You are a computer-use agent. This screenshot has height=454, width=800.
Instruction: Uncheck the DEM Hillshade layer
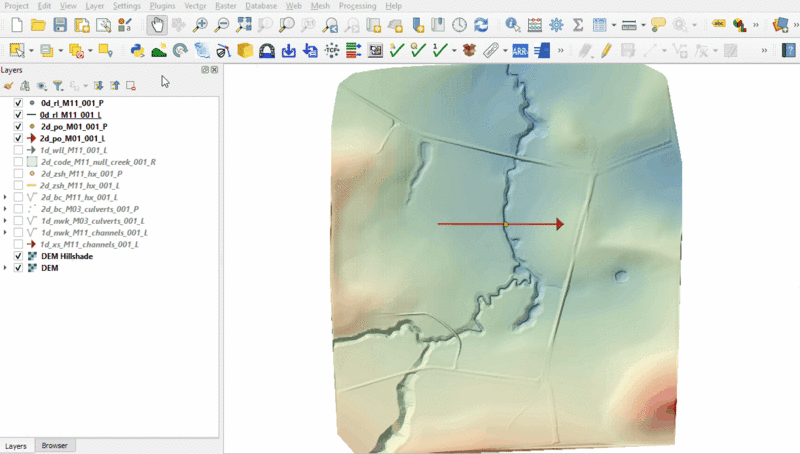click(18, 256)
